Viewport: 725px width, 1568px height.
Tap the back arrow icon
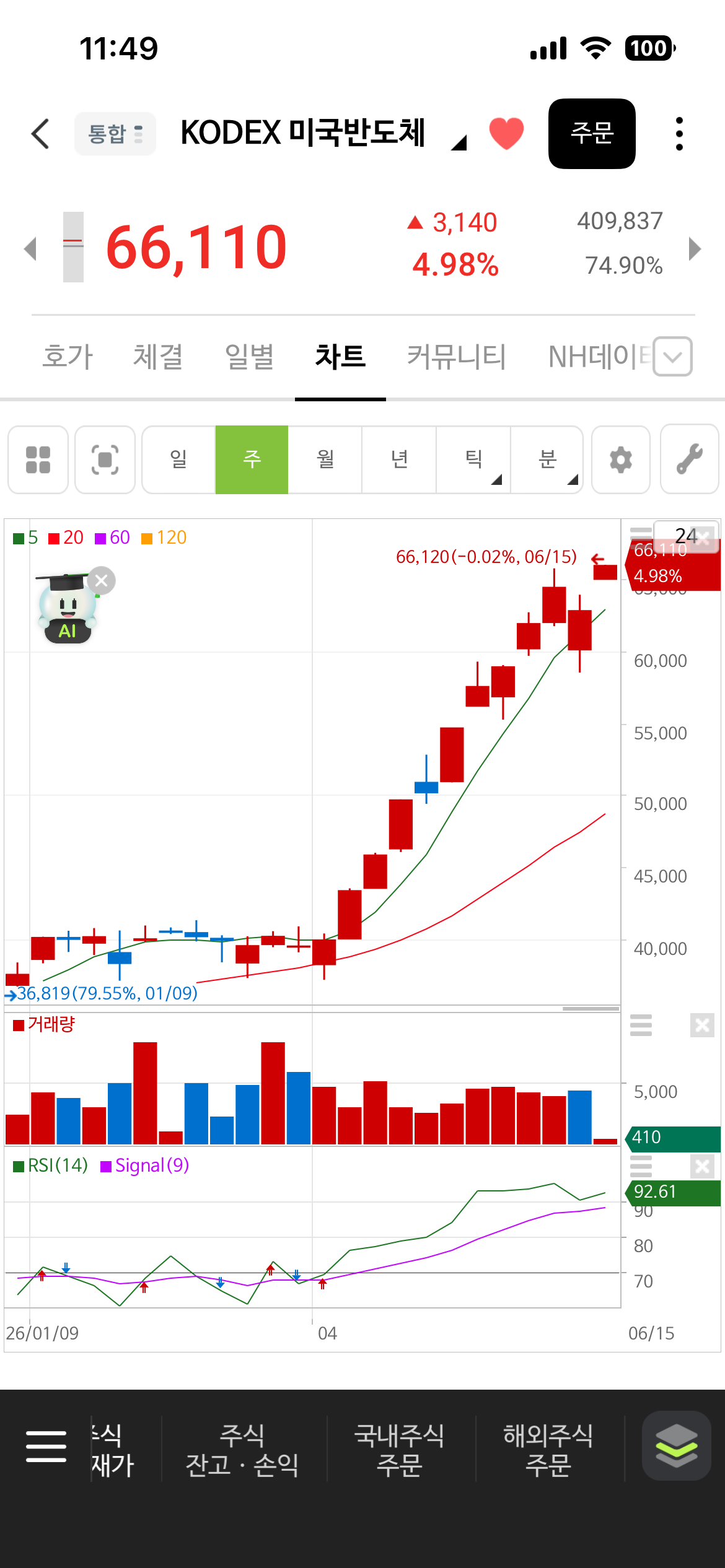tap(40, 134)
